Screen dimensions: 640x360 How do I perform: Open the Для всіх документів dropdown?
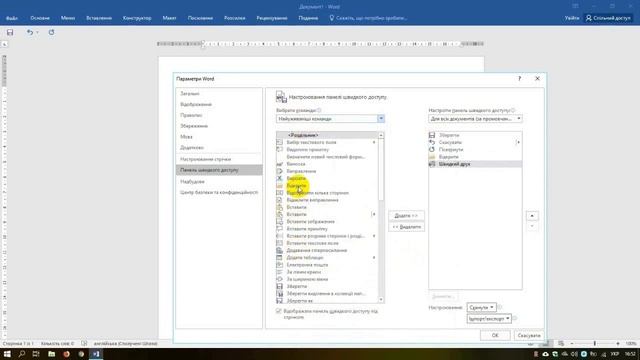coord(475,119)
